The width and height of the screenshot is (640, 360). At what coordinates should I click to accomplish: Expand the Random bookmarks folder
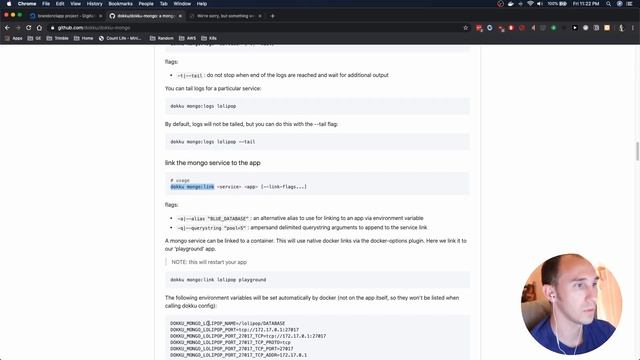coord(162,38)
